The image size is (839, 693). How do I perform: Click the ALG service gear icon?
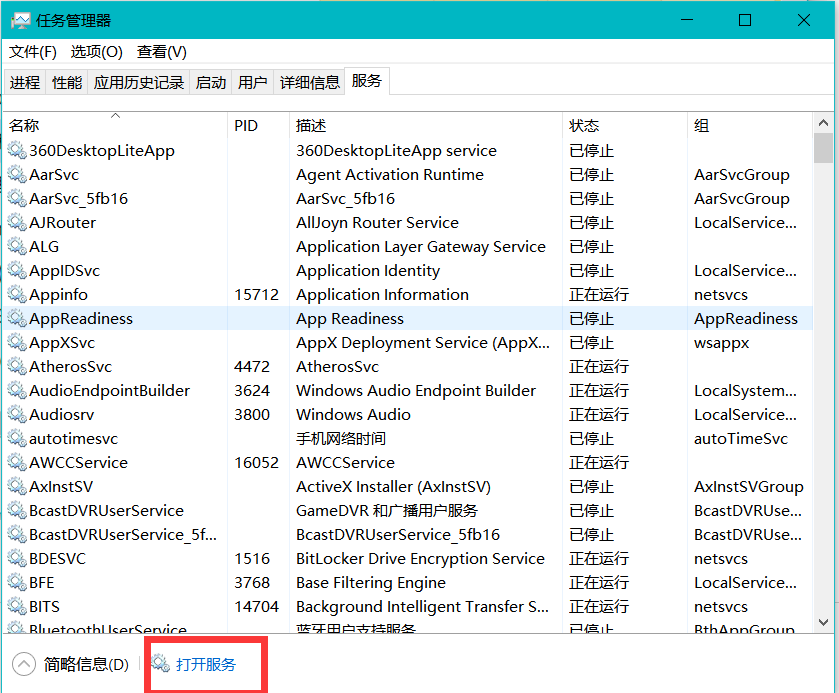pos(17,247)
